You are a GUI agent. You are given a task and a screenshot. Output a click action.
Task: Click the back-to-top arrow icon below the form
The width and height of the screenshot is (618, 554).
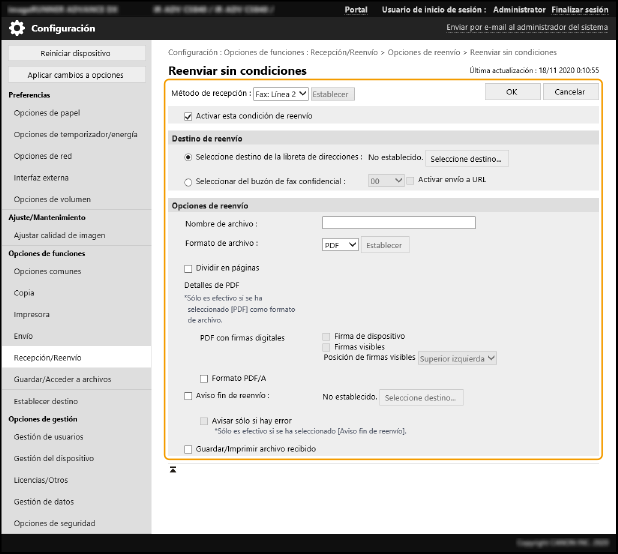(173, 468)
